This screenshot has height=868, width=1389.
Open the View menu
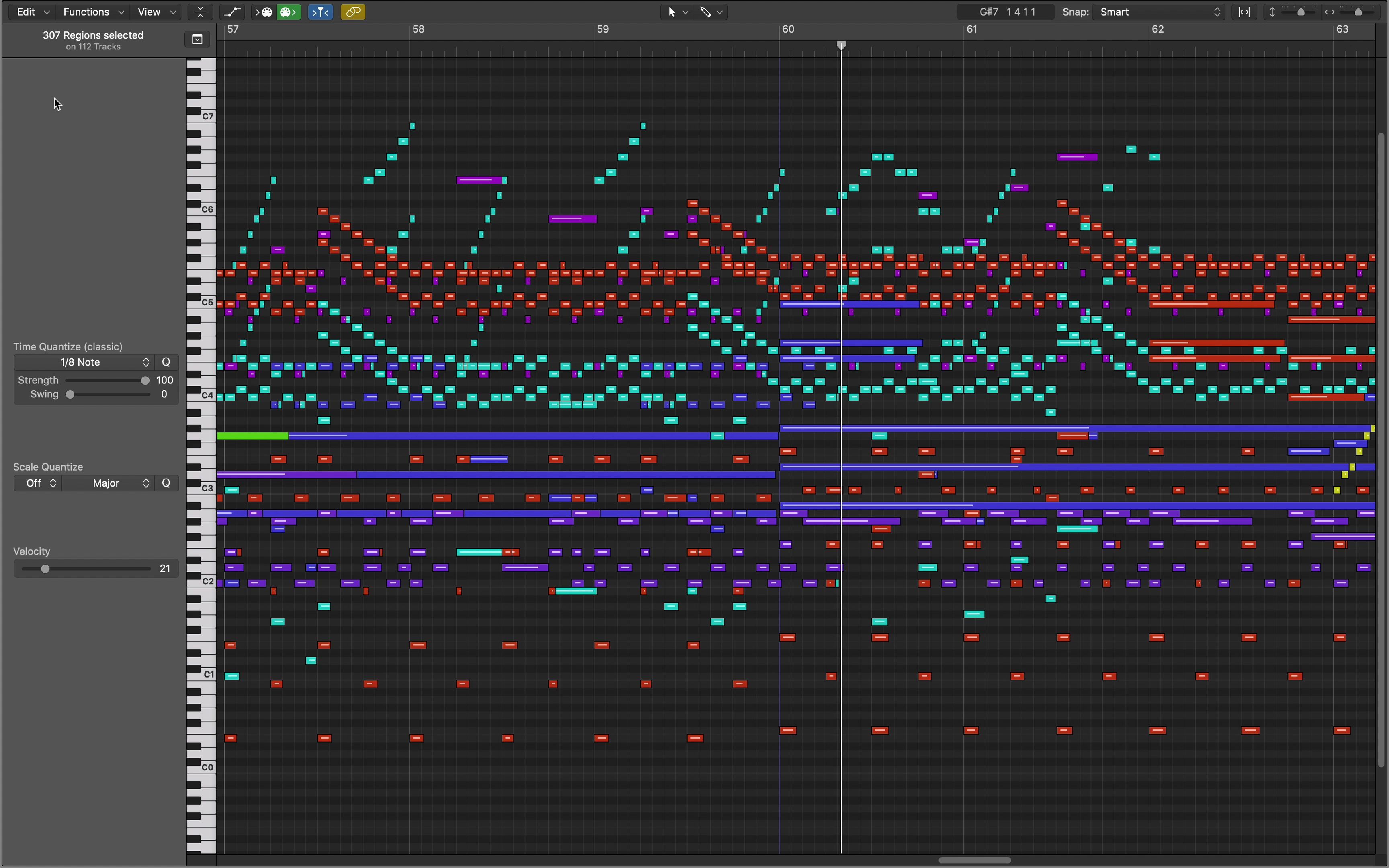pyautogui.click(x=156, y=12)
